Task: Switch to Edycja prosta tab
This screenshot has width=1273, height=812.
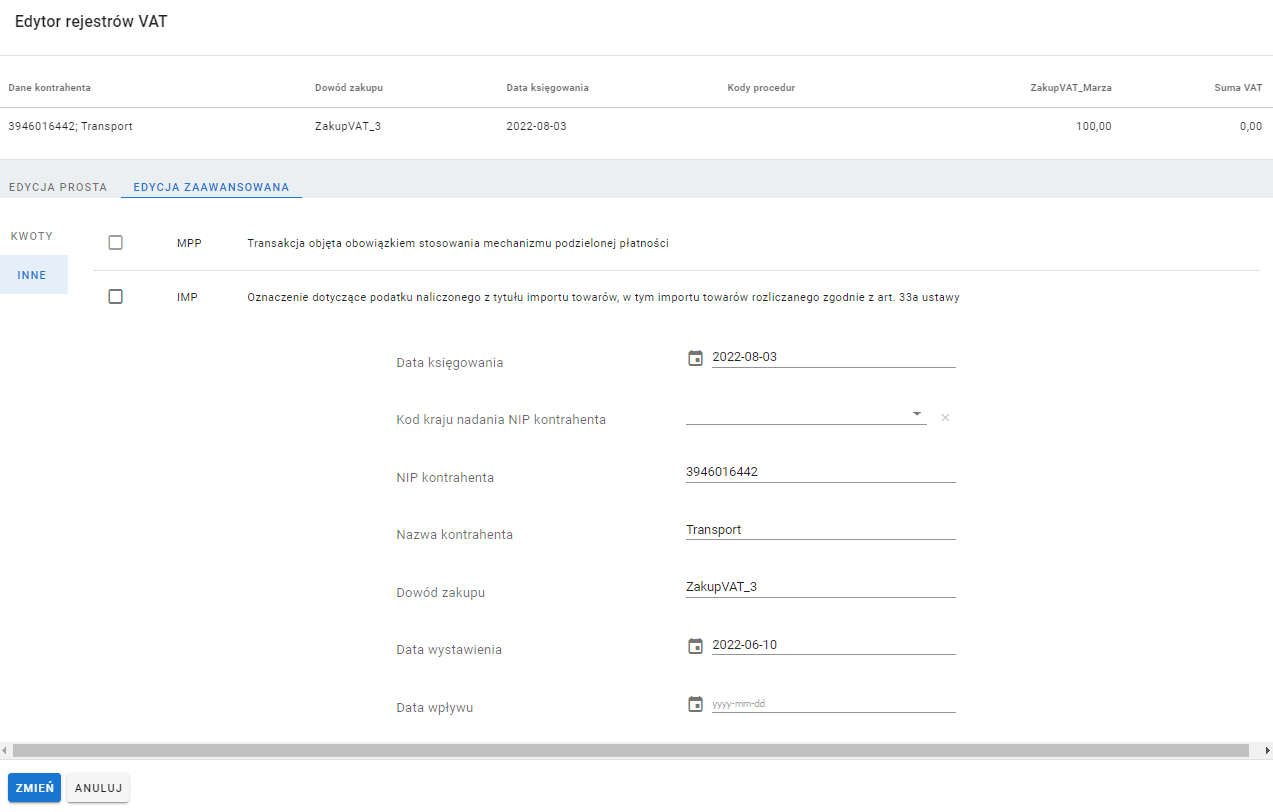Action: (x=57, y=187)
